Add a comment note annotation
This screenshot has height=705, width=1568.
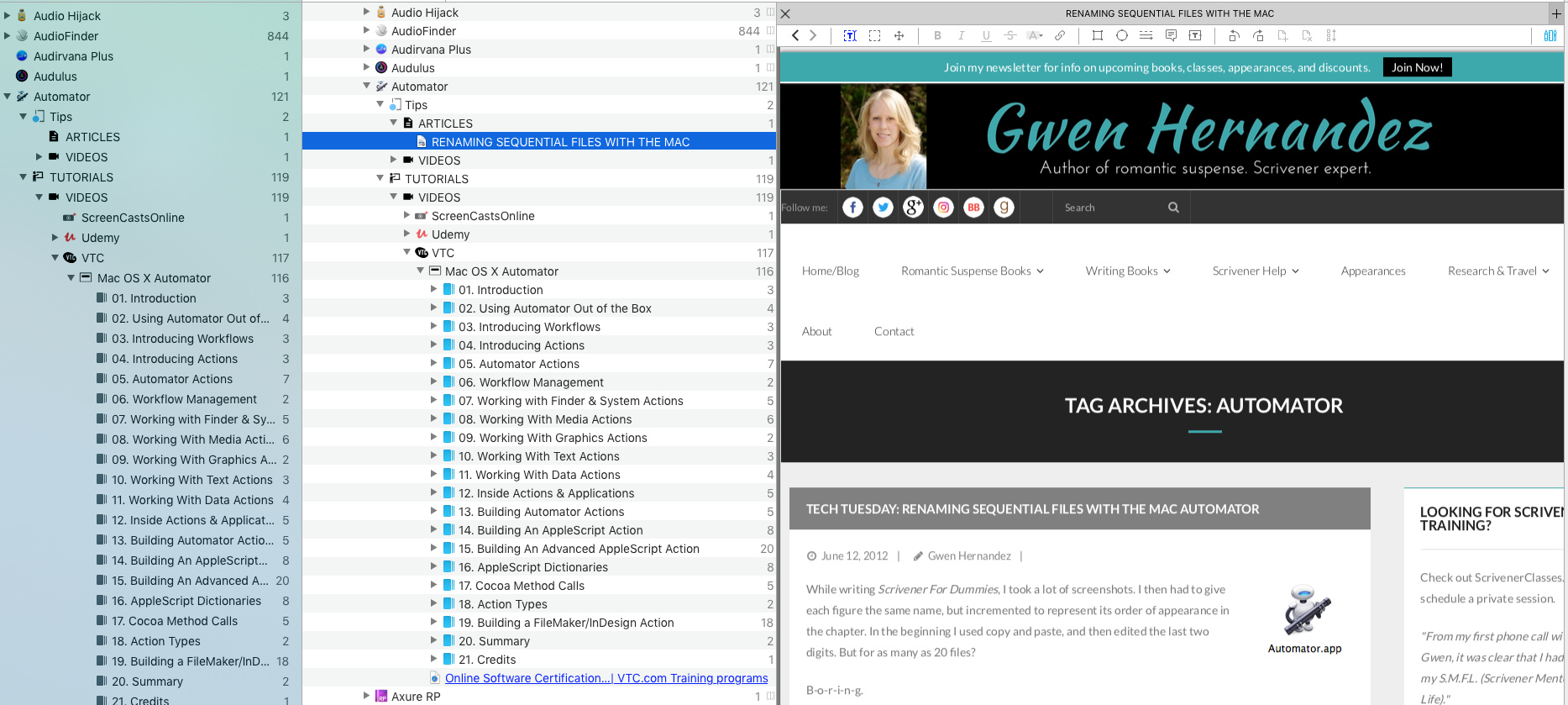[x=1171, y=35]
